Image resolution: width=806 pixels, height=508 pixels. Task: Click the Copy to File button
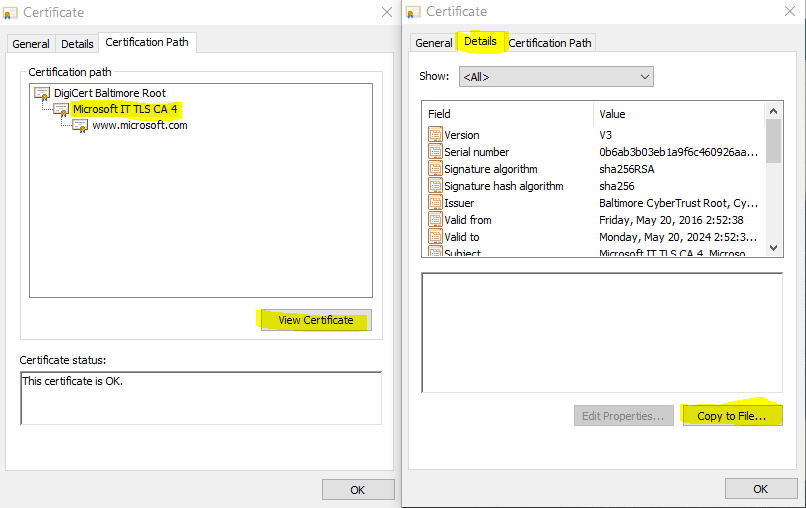point(731,416)
